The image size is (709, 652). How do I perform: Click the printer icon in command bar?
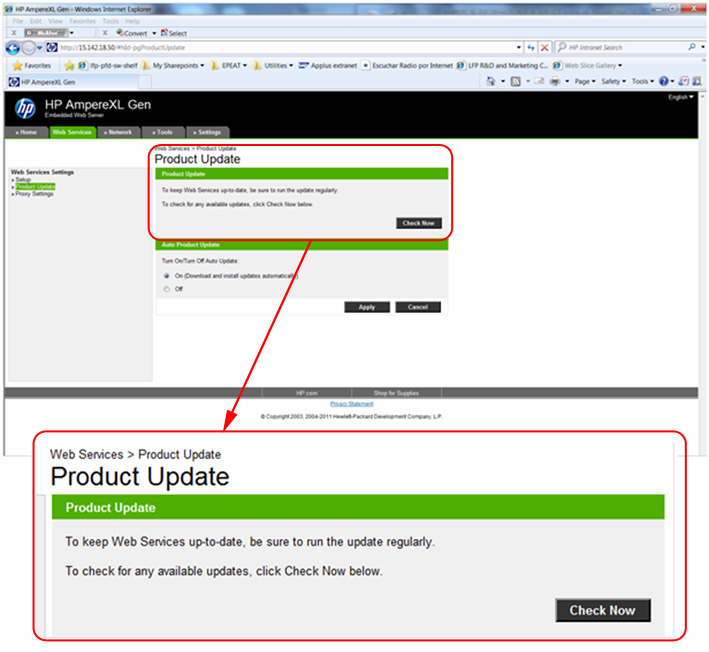[555, 81]
